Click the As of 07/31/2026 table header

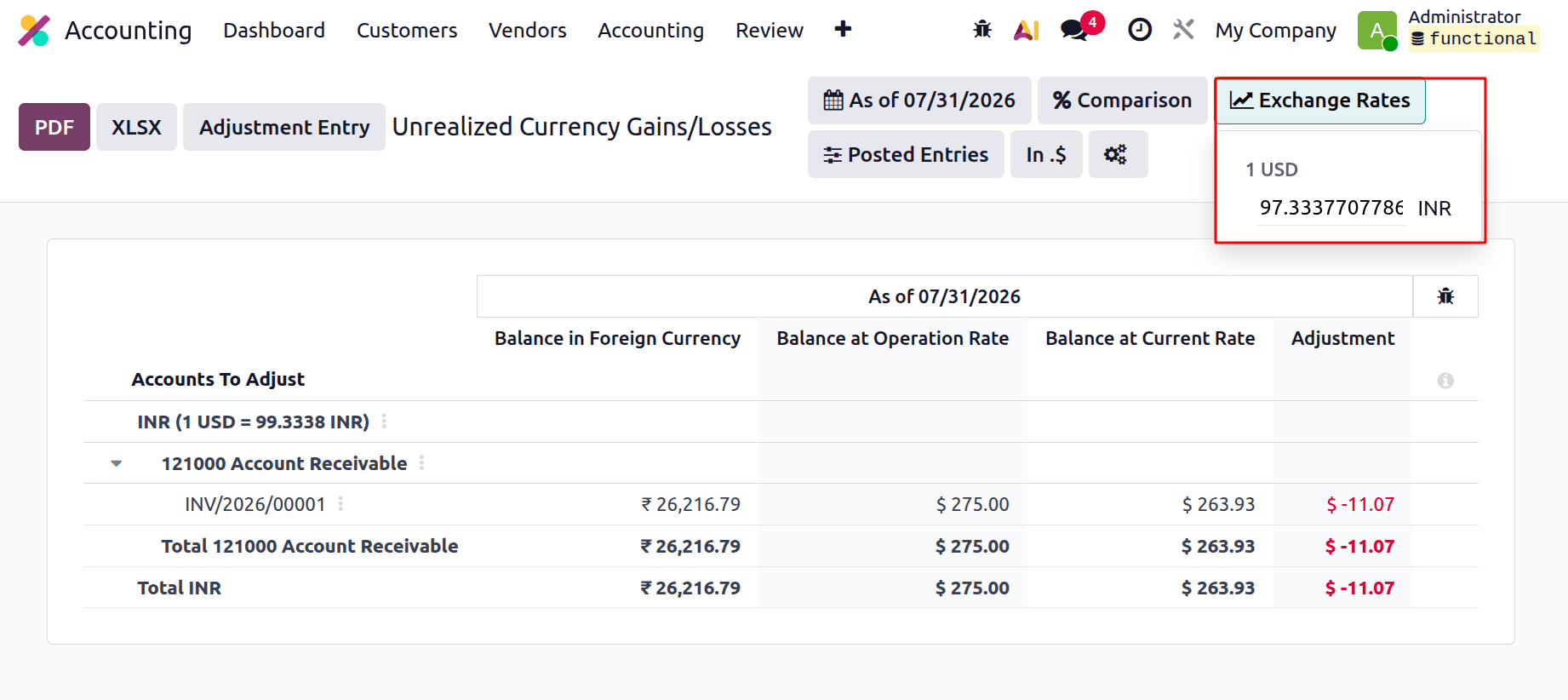(x=944, y=296)
